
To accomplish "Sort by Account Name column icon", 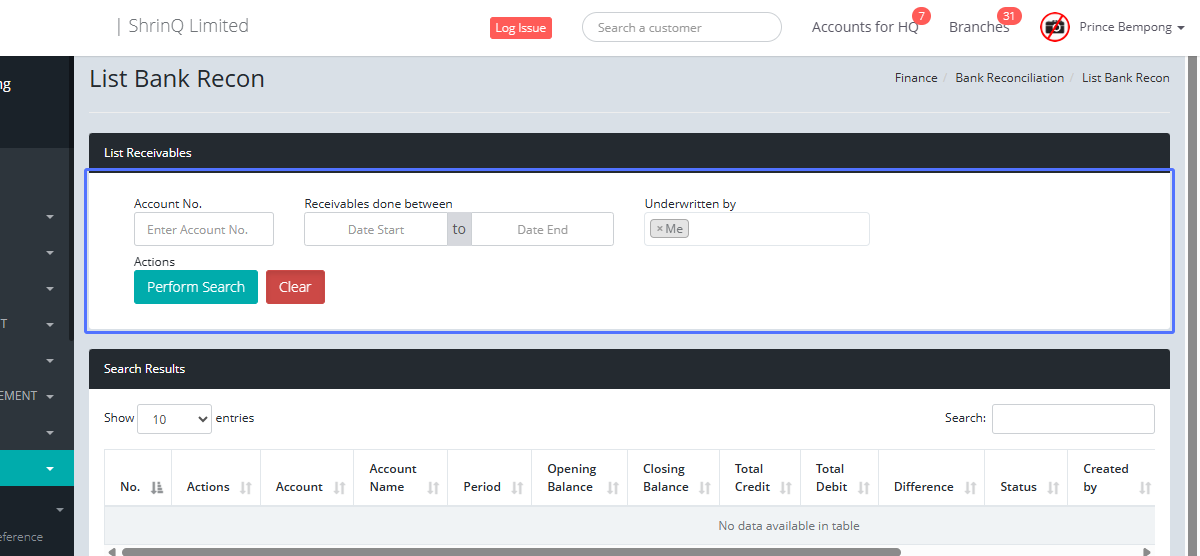I will 433,487.
